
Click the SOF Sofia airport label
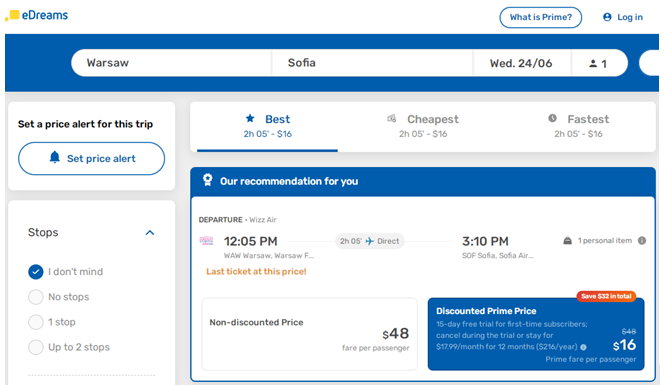click(x=497, y=255)
